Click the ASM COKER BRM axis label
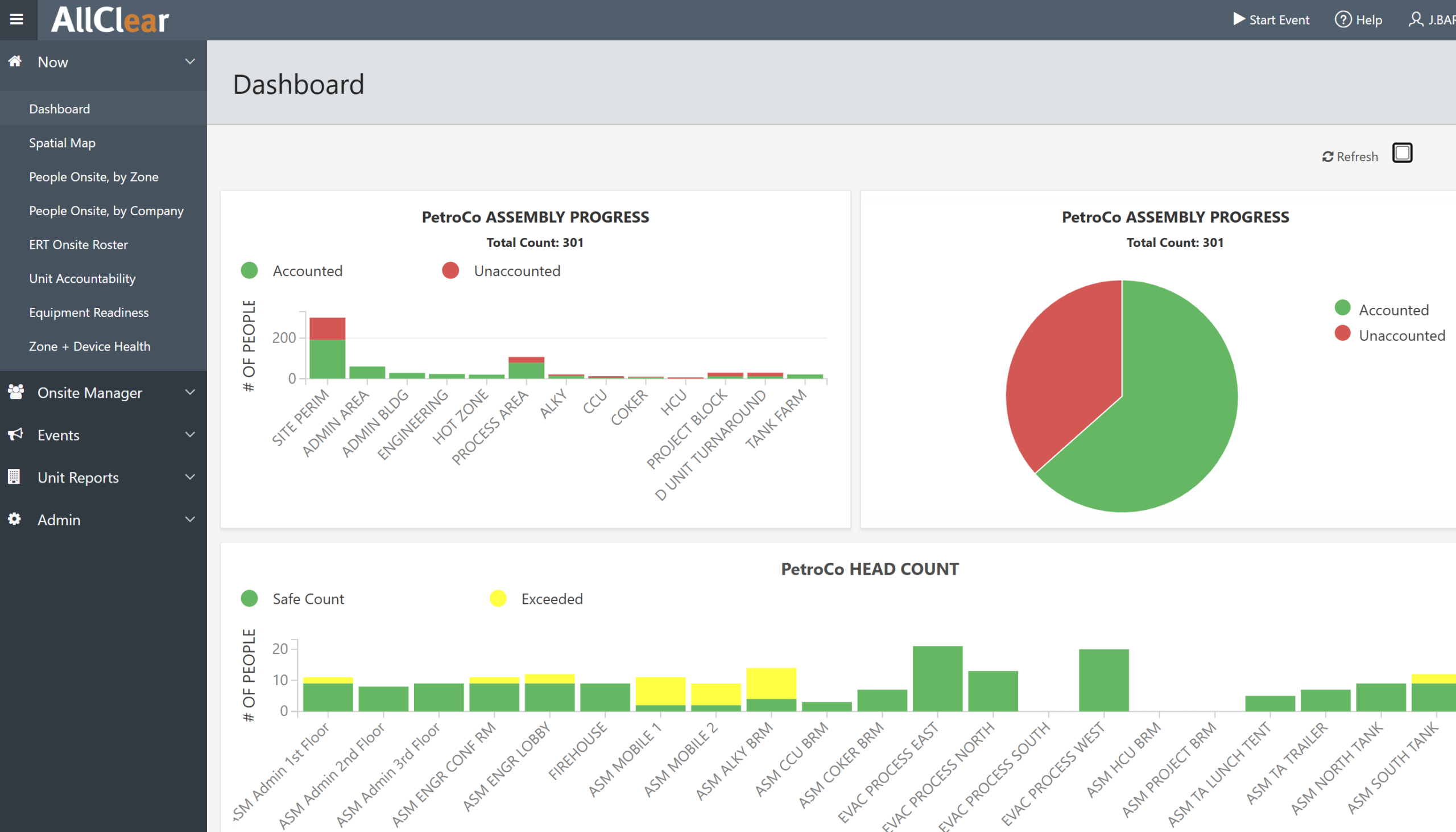Image resolution: width=1456 pixels, height=832 pixels. (x=841, y=765)
